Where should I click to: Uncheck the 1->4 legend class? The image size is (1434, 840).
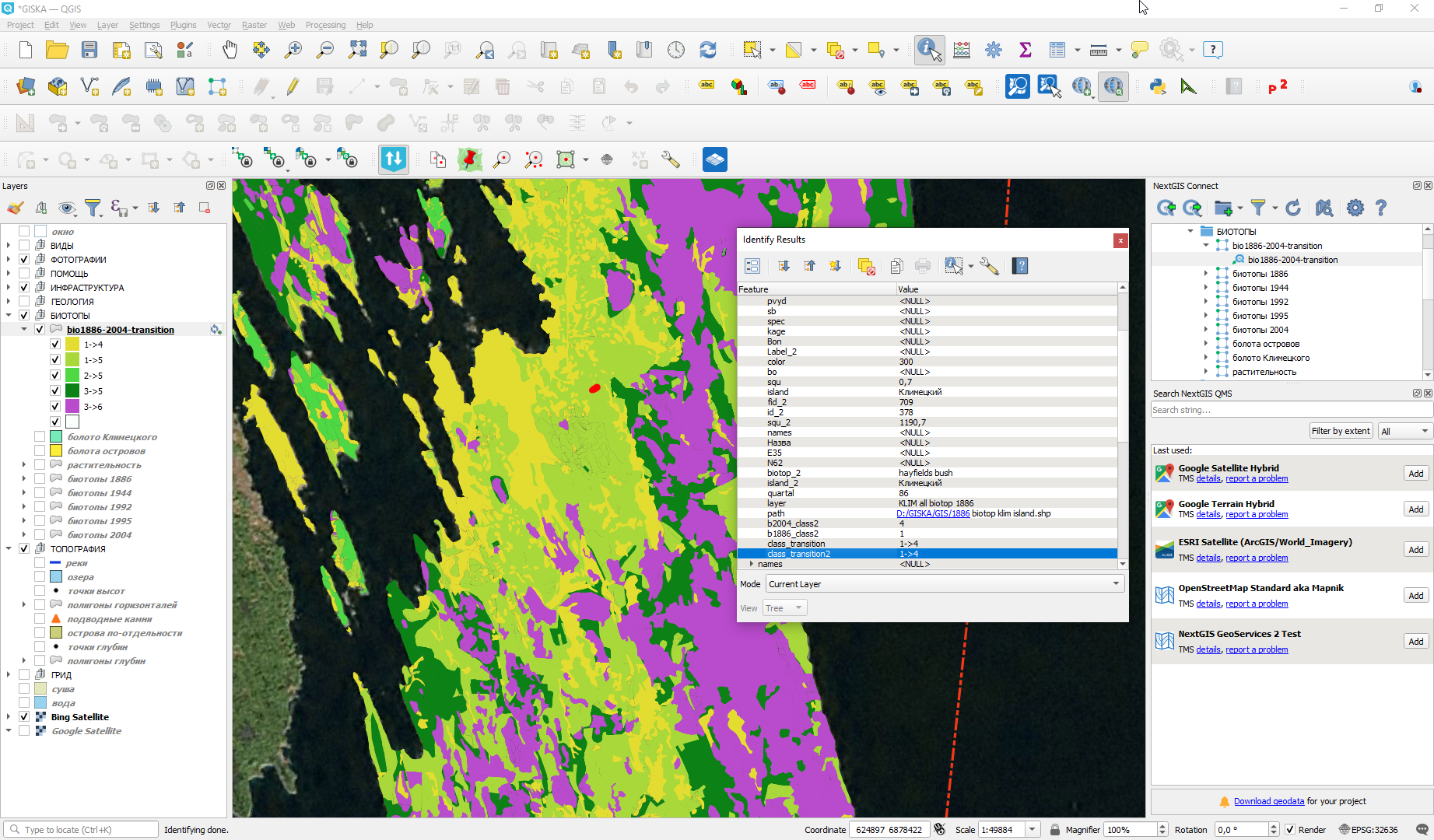(x=55, y=345)
